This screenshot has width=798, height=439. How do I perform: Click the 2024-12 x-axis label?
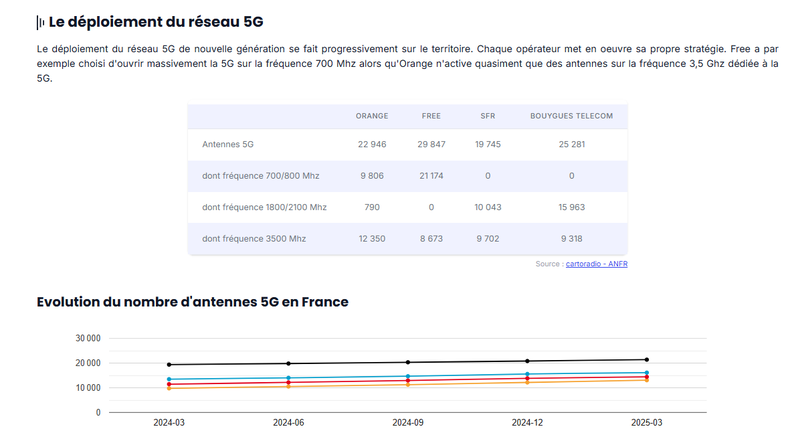(527, 423)
